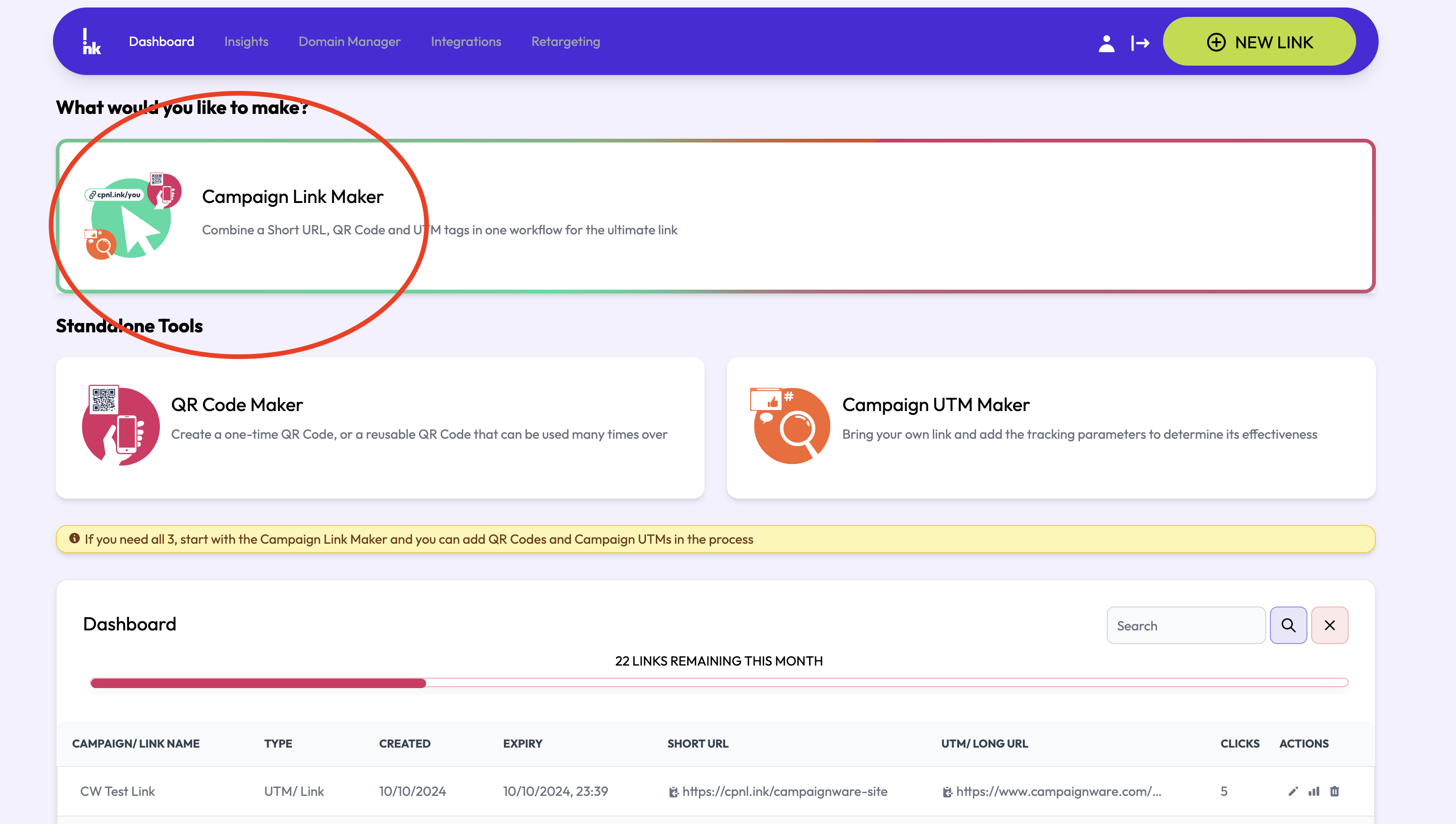The image size is (1456, 824).
Task: Copy the campaignware long URL icon
Action: pyautogui.click(x=947, y=792)
